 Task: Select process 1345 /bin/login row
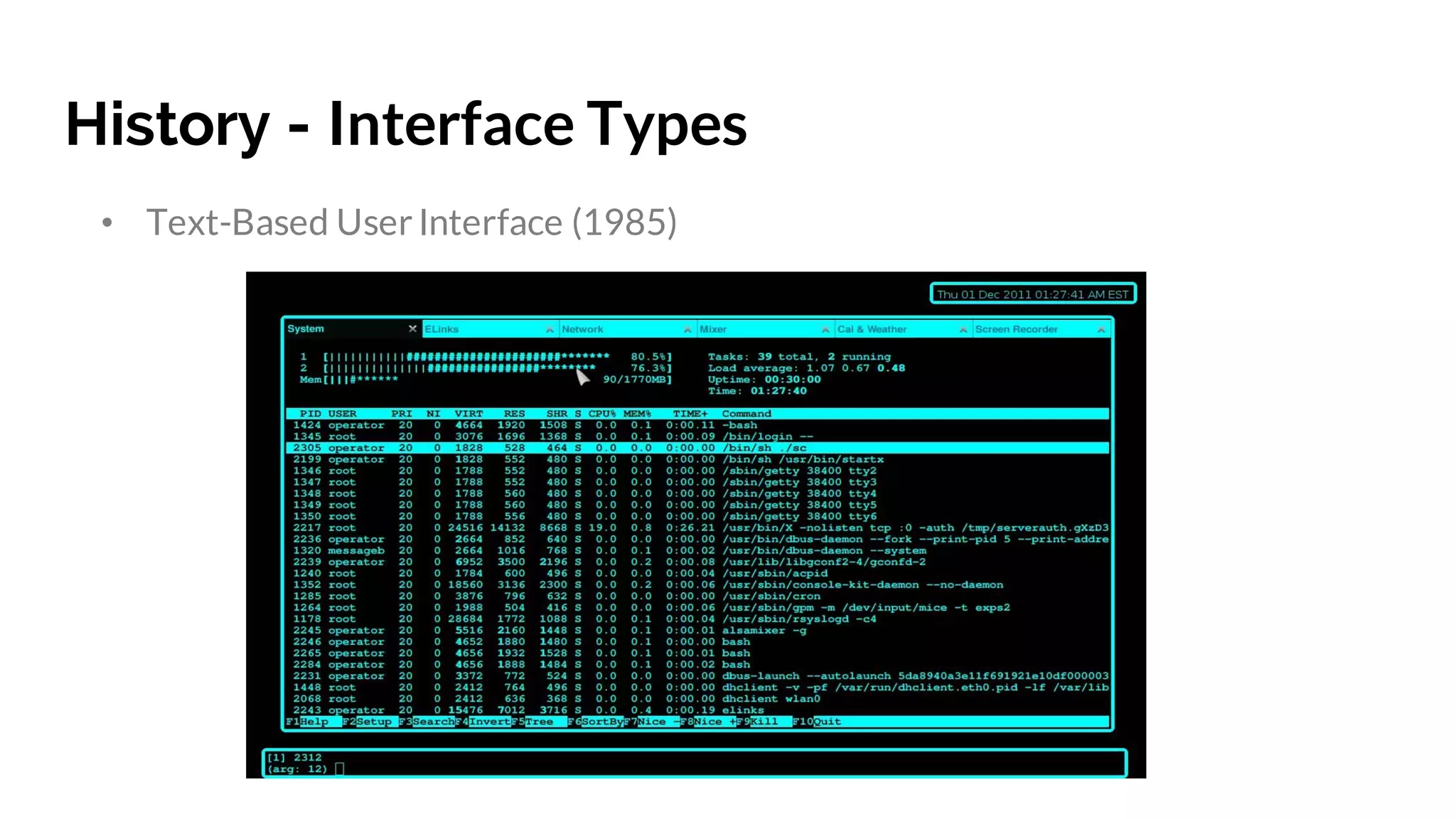coord(697,437)
